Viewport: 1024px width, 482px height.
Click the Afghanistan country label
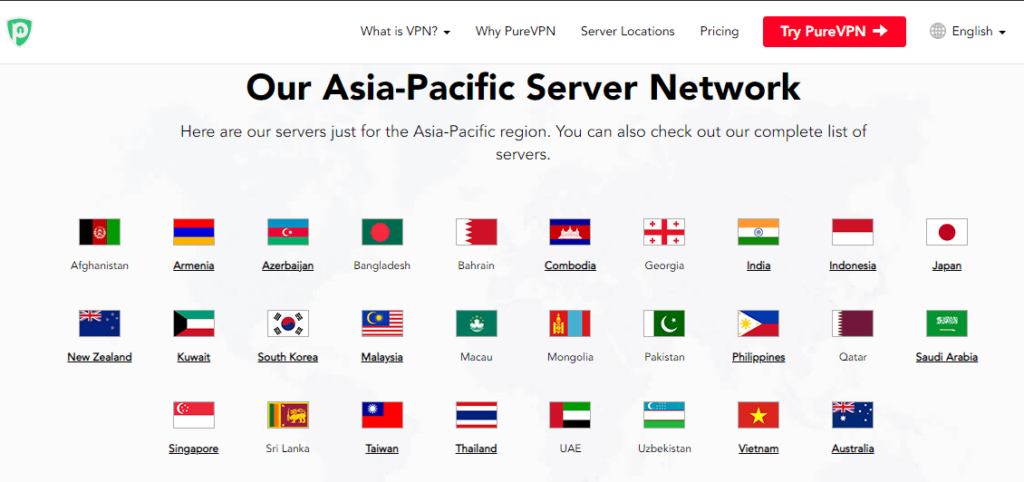(x=100, y=266)
